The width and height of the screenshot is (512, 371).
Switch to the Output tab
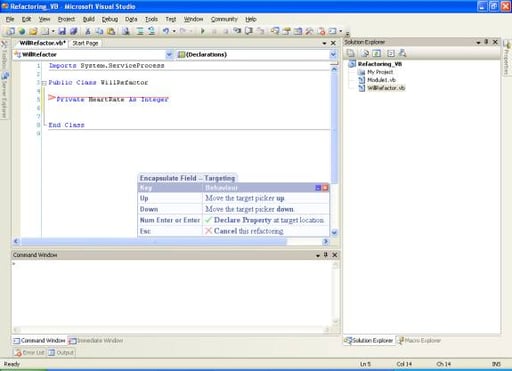pos(61,352)
